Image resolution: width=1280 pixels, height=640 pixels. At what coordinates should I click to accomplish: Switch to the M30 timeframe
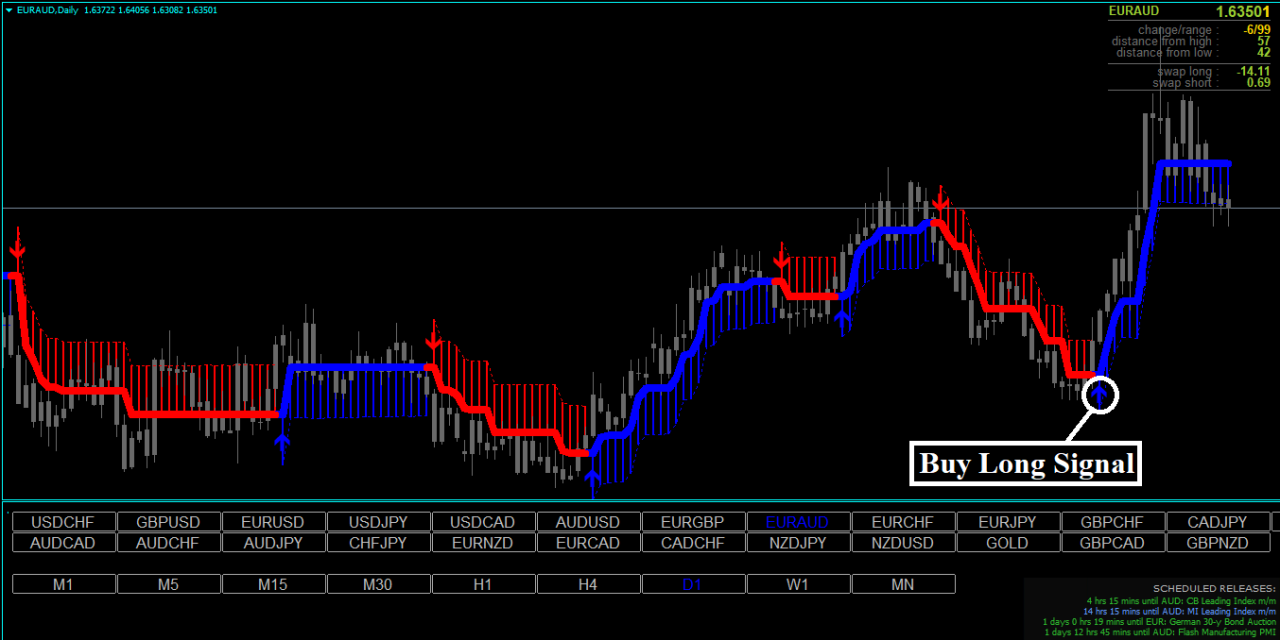click(378, 584)
